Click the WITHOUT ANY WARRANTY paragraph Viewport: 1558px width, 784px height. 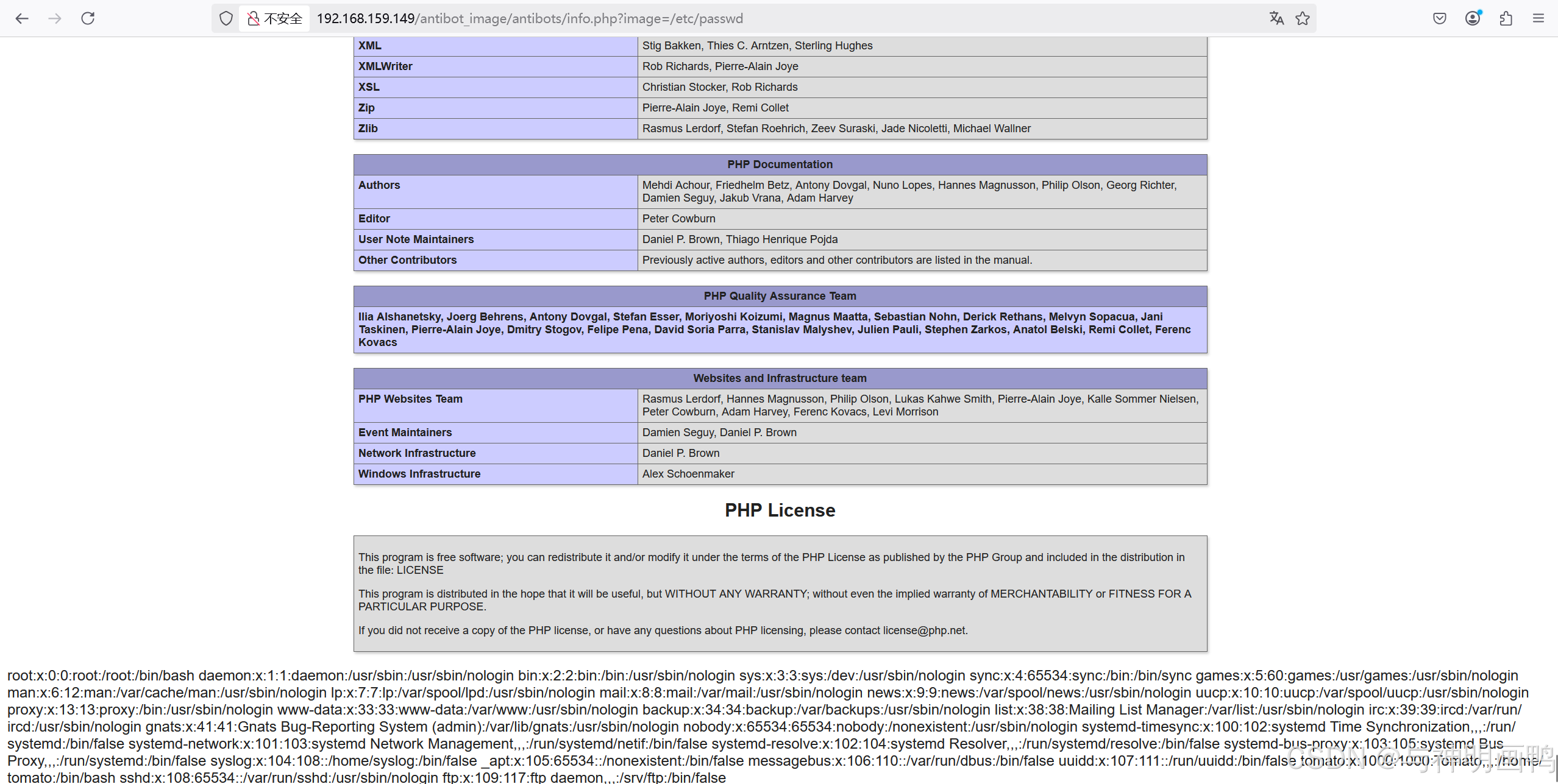(x=775, y=600)
